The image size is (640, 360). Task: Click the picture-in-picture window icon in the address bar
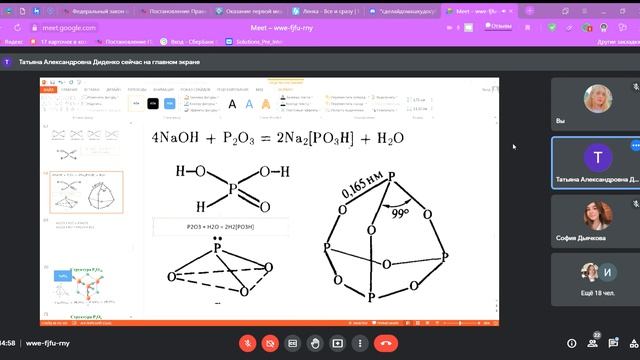click(x=469, y=28)
